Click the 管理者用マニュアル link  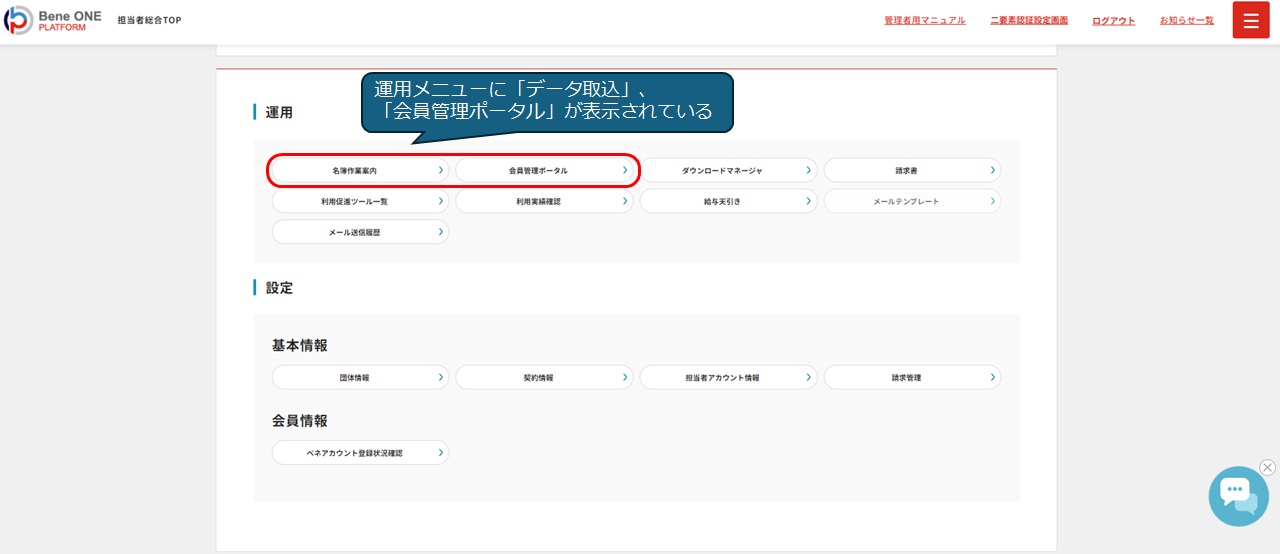point(924,21)
